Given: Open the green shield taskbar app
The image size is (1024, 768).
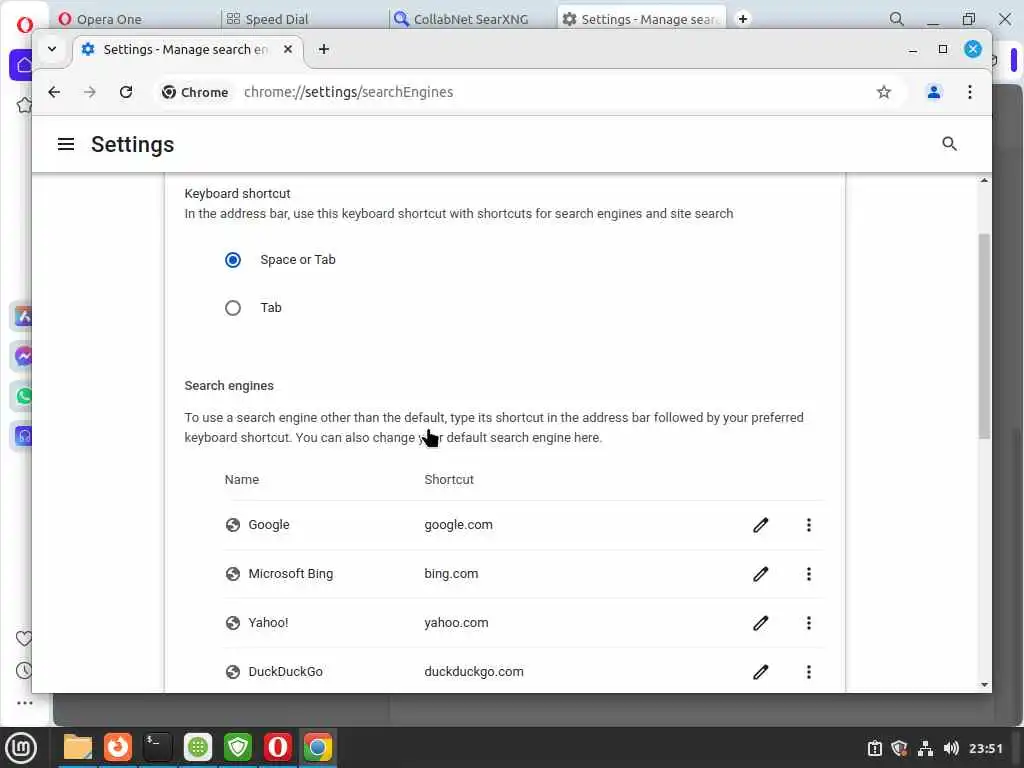Looking at the screenshot, I should tap(238, 747).
